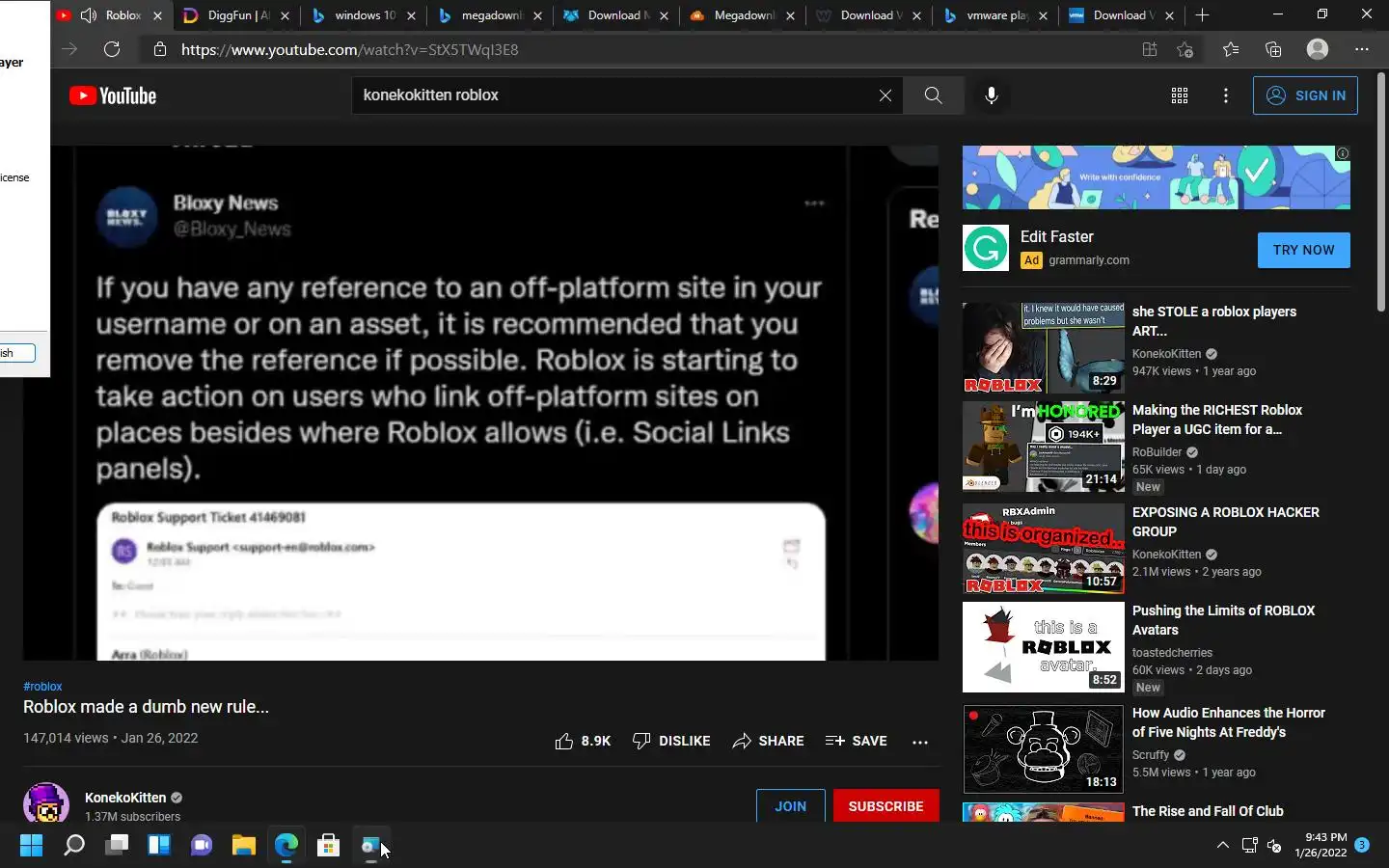
Task: Subscribe to KonekoKitten
Action: (x=885, y=806)
